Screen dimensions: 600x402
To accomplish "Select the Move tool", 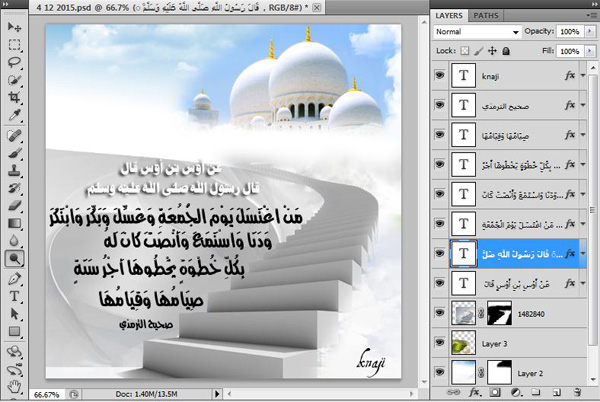I will (15, 27).
